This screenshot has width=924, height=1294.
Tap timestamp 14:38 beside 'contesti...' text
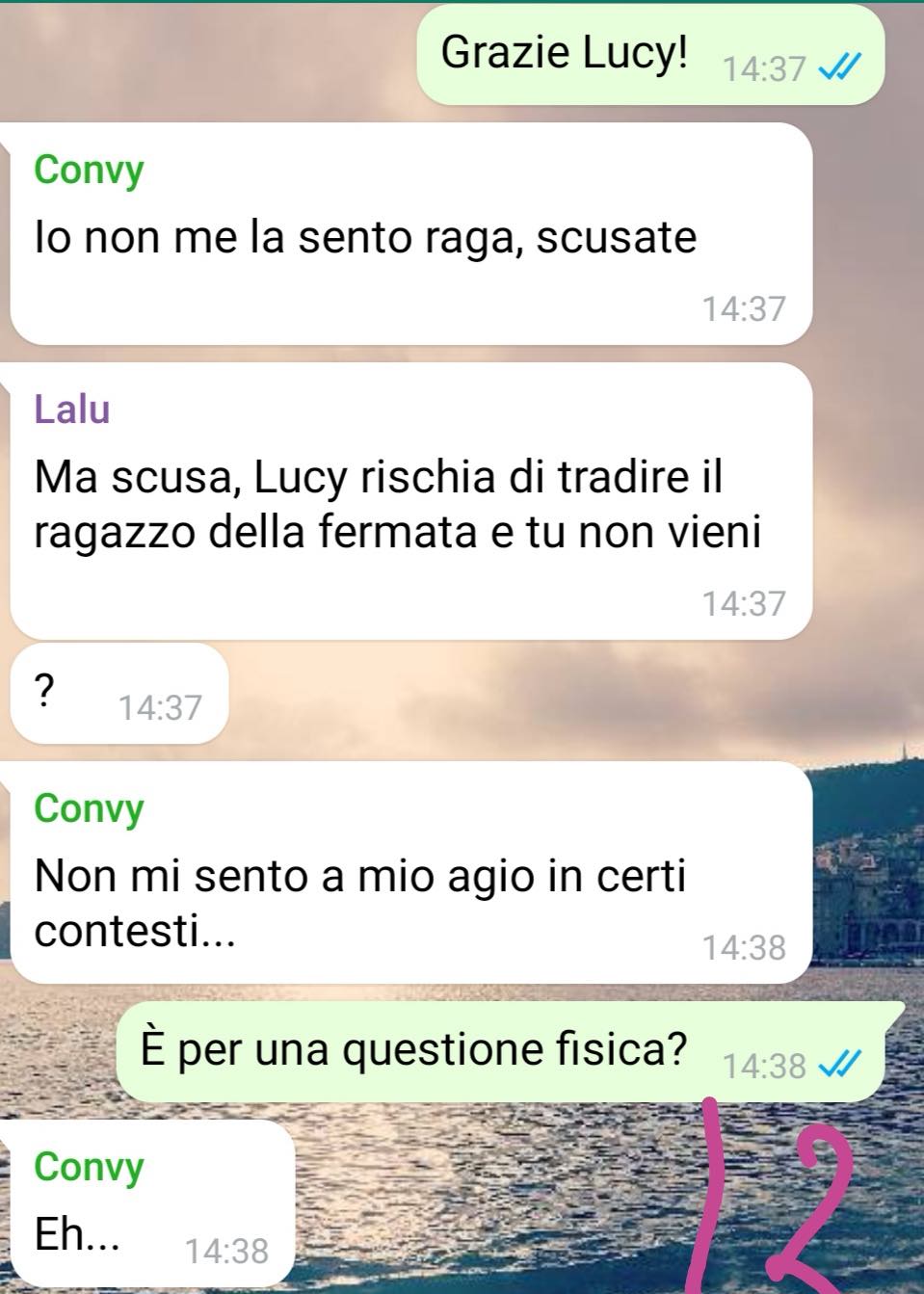click(x=744, y=948)
